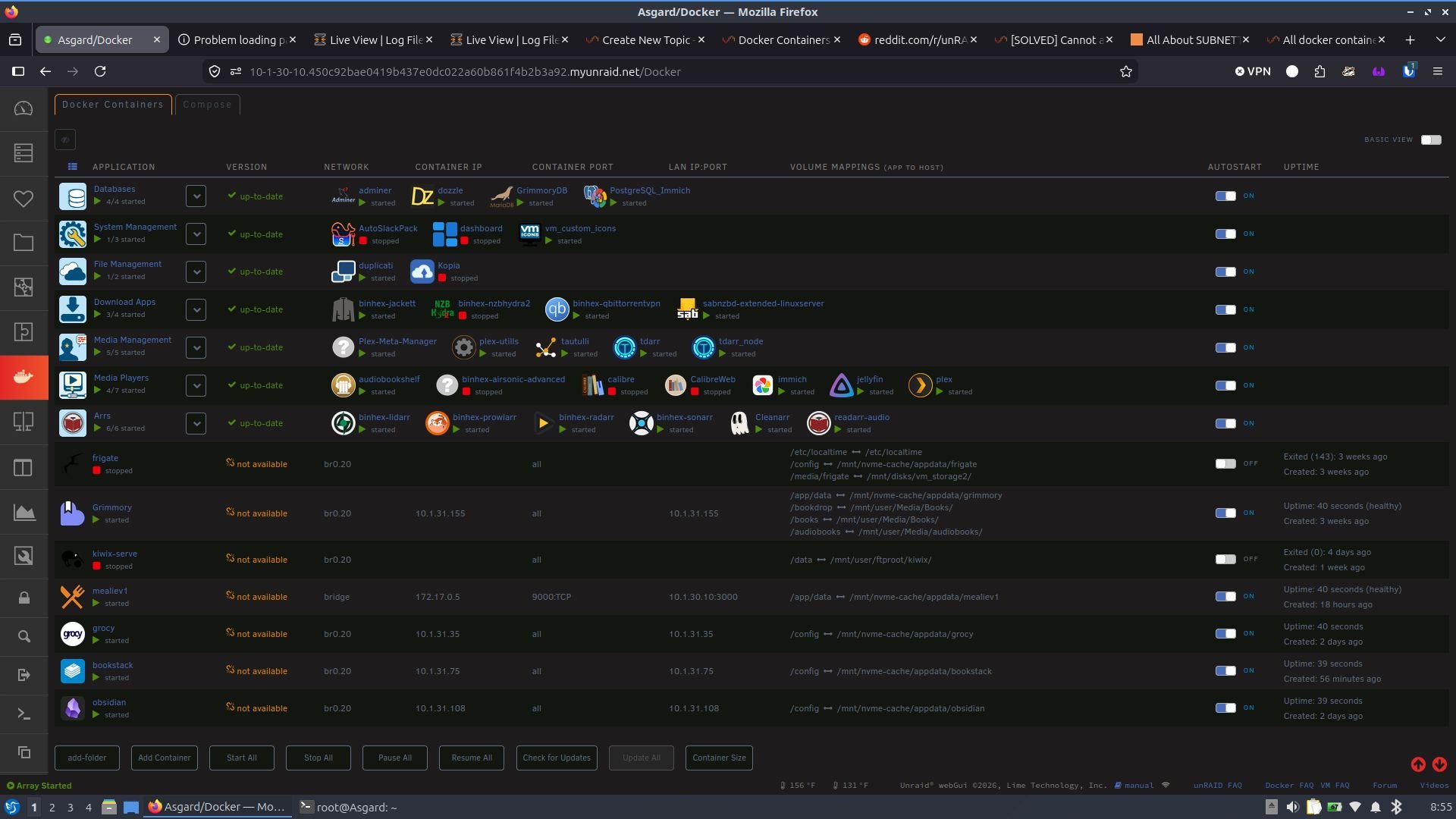Screen dimensions: 1456x819
Task: Click the jellyfin container icon
Action: coord(841,385)
